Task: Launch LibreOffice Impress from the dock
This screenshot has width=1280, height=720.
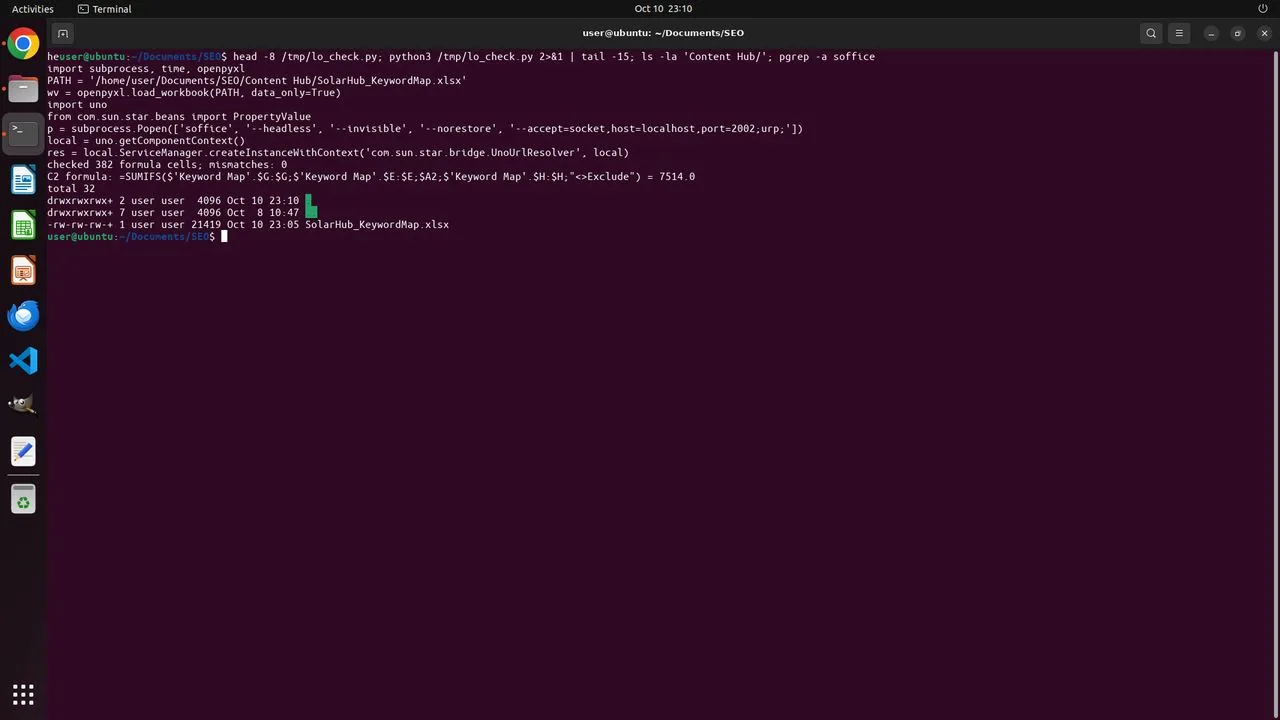Action: pyautogui.click(x=23, y=270)
